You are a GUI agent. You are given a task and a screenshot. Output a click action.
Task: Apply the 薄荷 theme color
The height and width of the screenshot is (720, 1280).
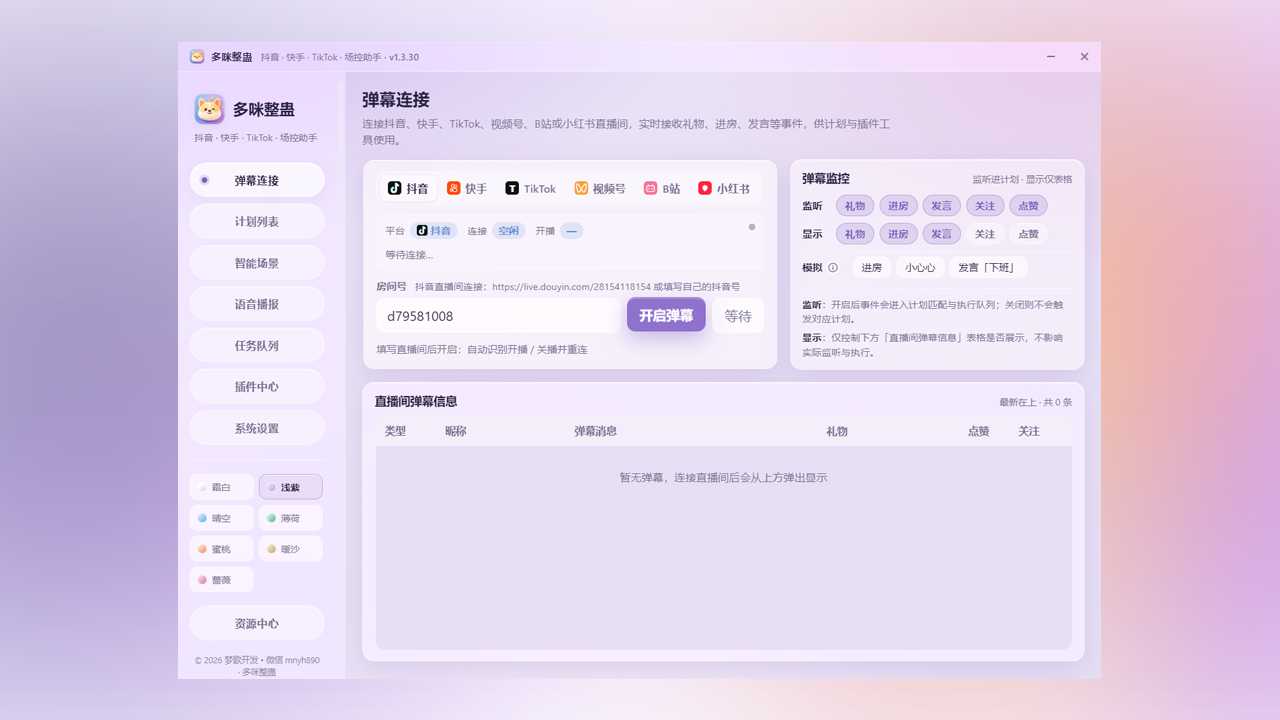click(290, 518)
